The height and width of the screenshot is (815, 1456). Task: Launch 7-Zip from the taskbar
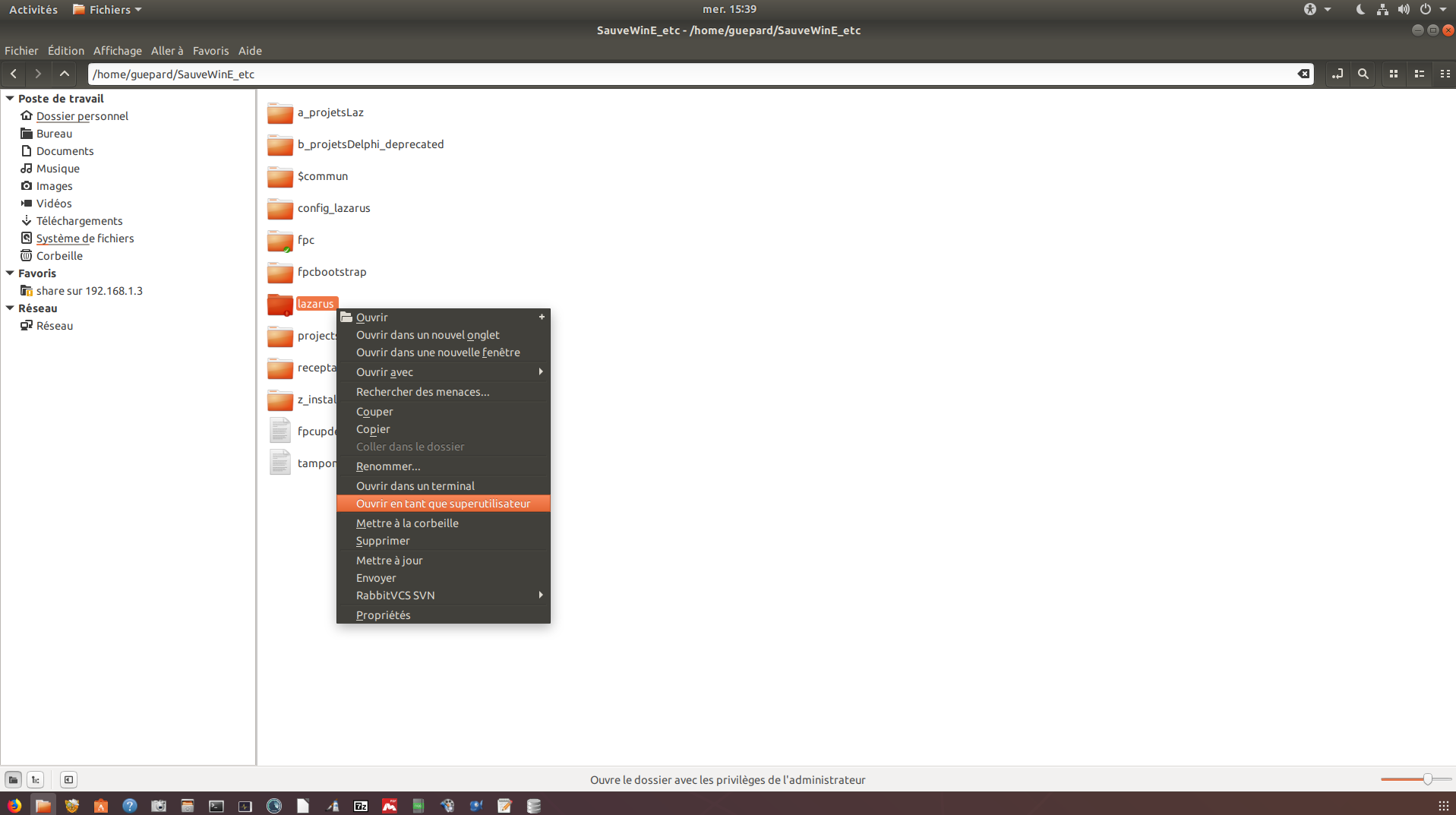pyautogui.click(x=361, y=805)
